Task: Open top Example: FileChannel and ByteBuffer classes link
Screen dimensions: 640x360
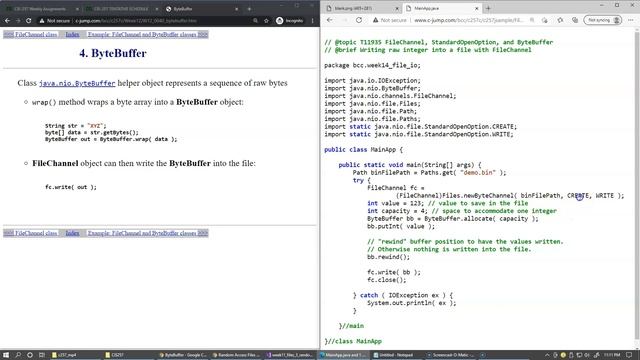Action: [148, 35]
